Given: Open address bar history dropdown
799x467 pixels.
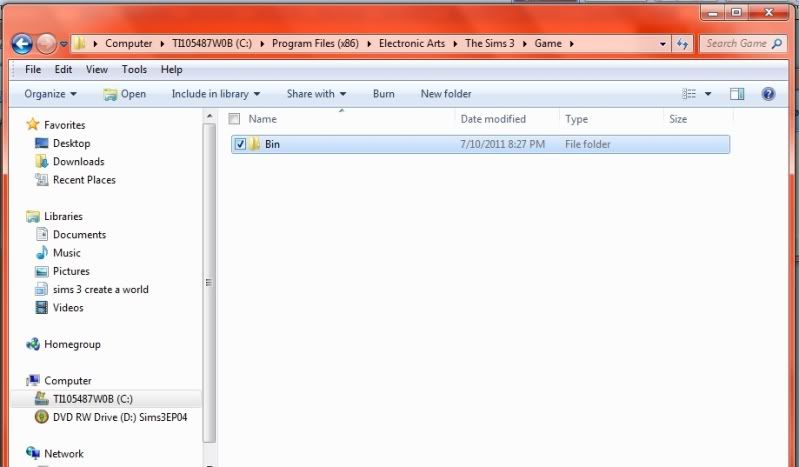Looking at the screenshot, I should coord(662,44).
